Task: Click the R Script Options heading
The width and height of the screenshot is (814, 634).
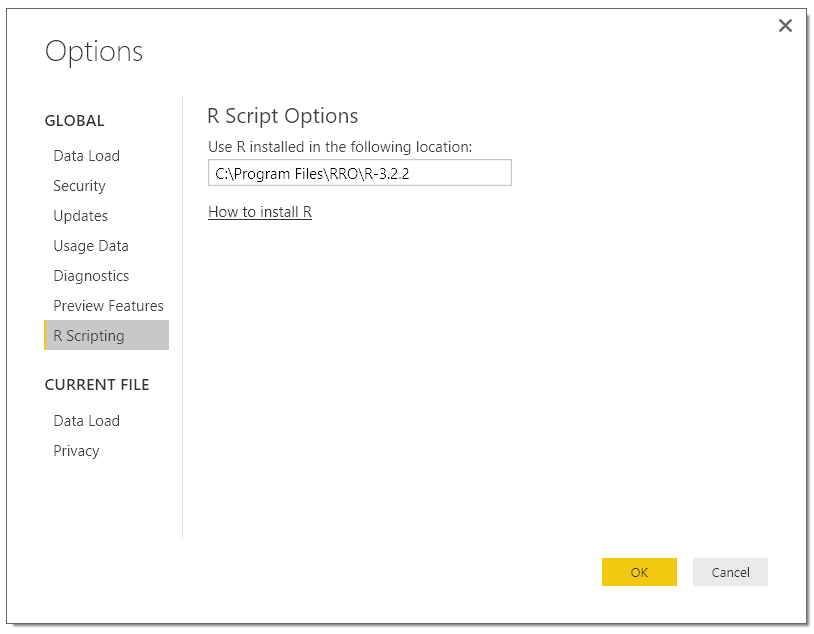Action: [282, 116]
